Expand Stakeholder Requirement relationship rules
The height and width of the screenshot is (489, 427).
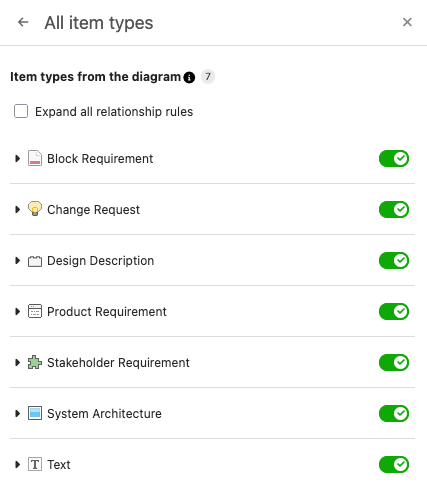[x=17, y=362]
